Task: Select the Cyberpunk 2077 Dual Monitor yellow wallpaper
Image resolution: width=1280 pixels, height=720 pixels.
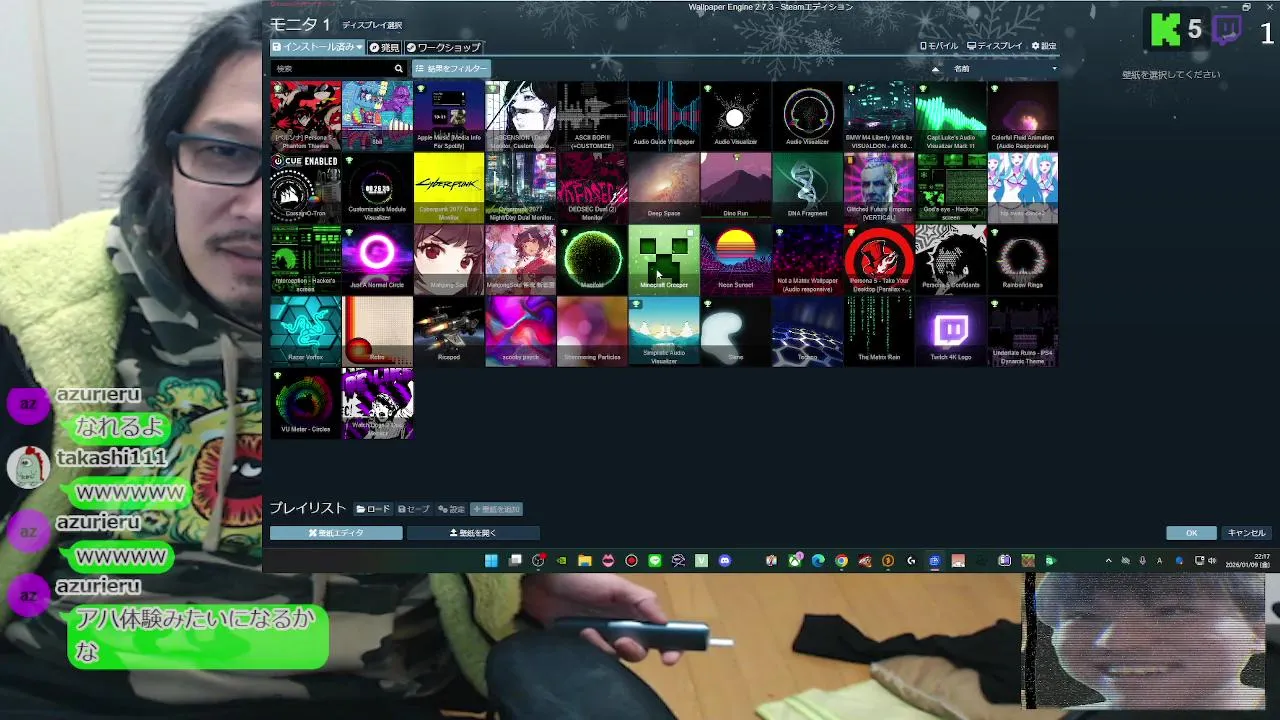Action: pos(449,187)
